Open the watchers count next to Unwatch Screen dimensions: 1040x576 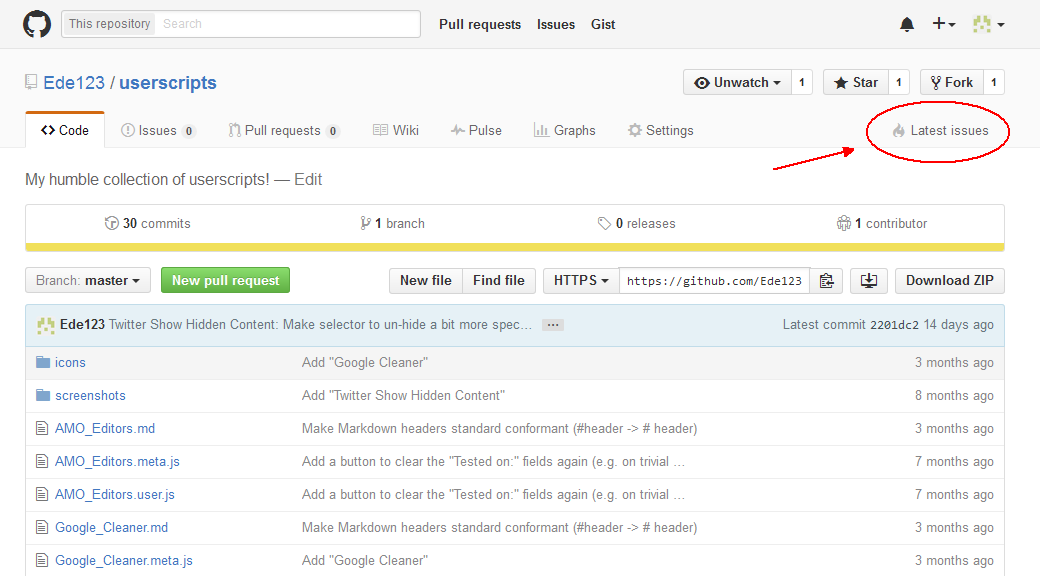point(802,82)
